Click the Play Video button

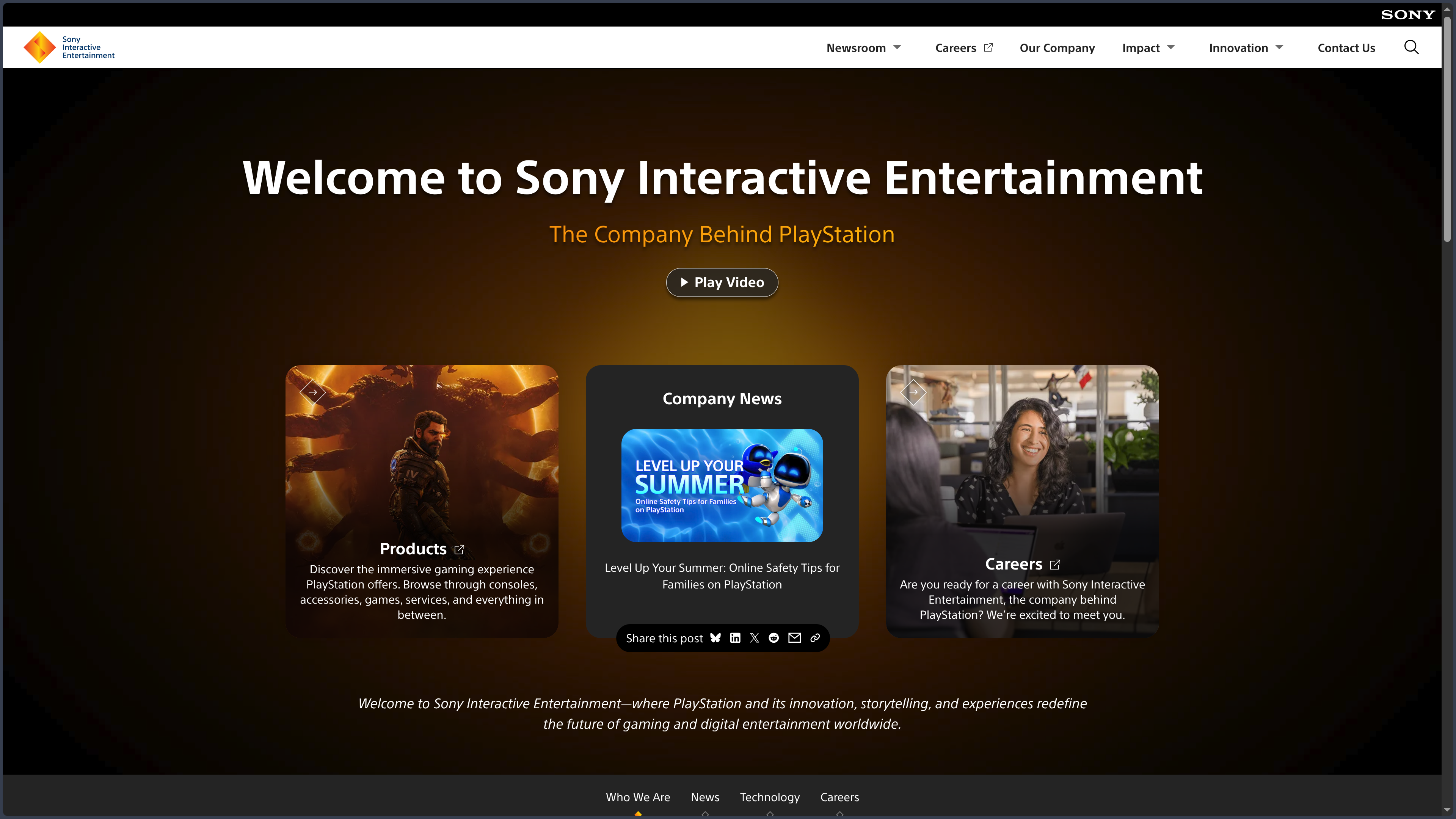(x=722, y=282)
